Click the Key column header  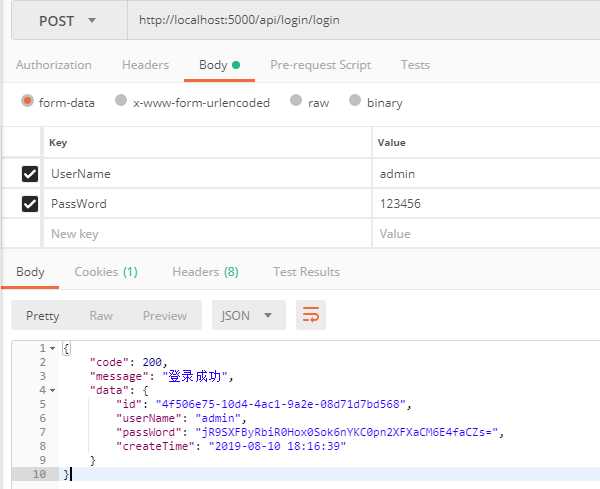58,143
